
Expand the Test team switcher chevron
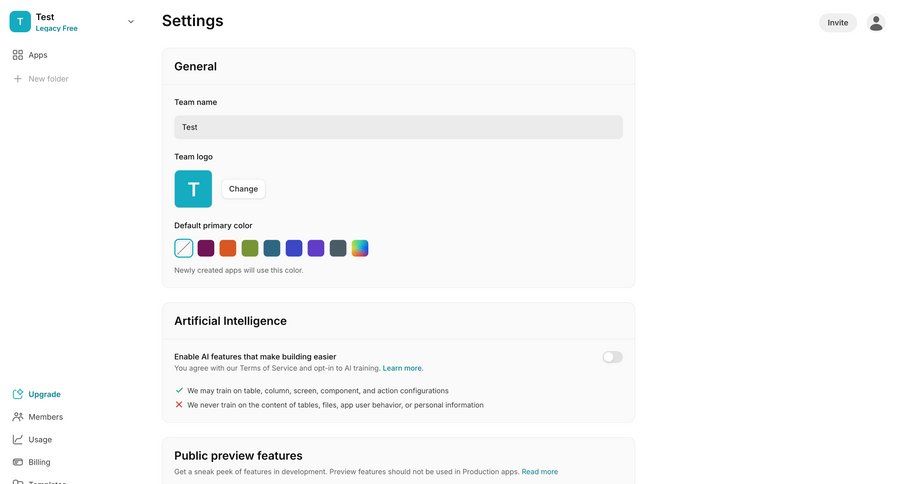click(131, 22)
